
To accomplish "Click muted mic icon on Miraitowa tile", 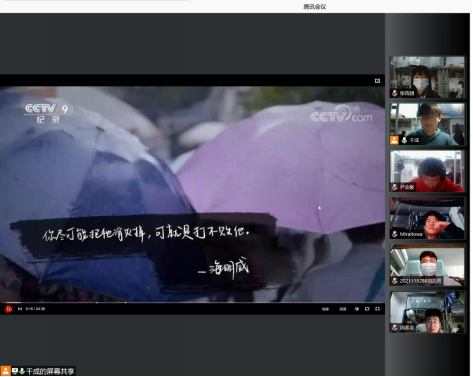I will (395, 234).
